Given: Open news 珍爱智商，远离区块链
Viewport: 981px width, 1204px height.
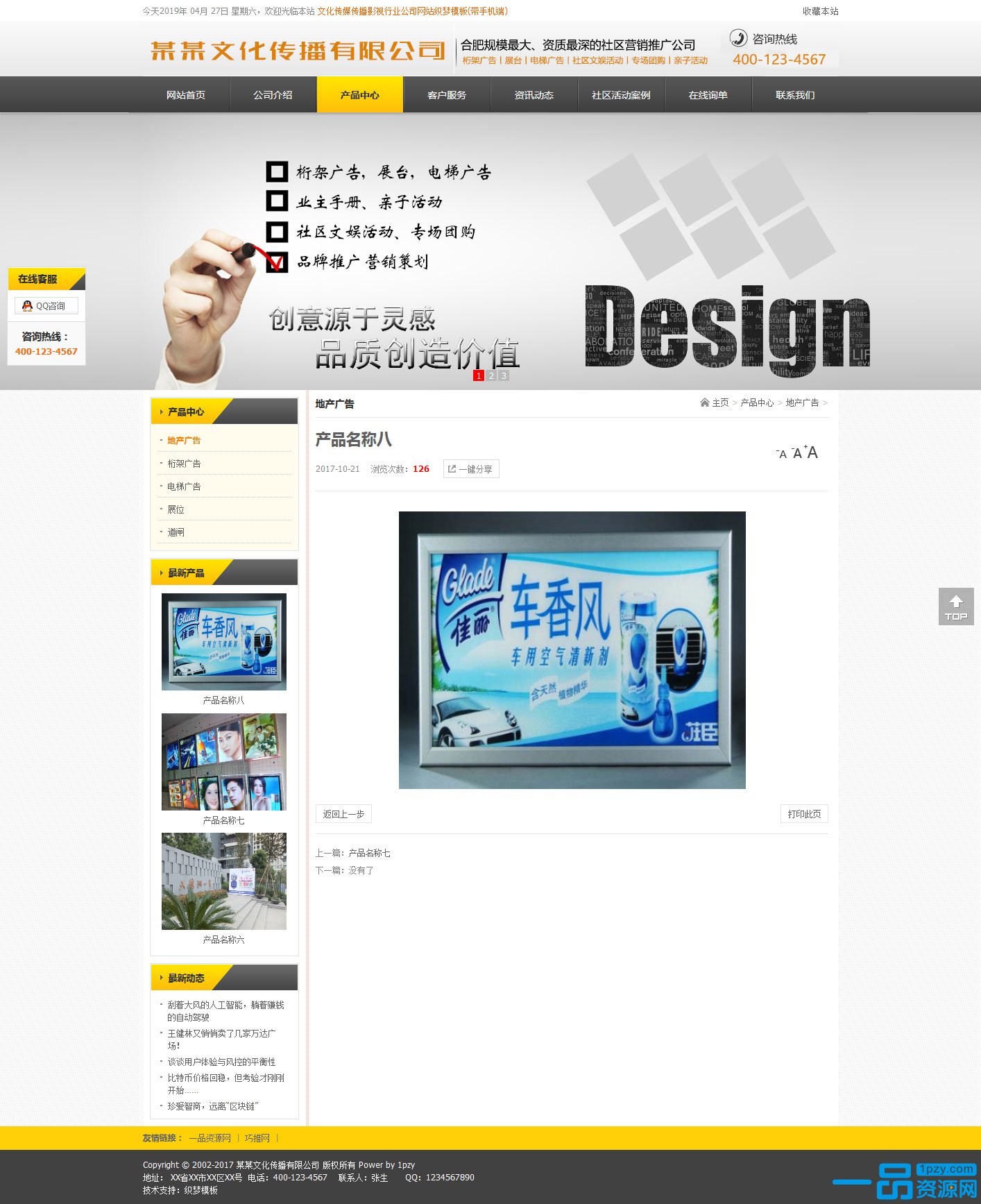Looking at the screenshot, I should click(213, 1106).
